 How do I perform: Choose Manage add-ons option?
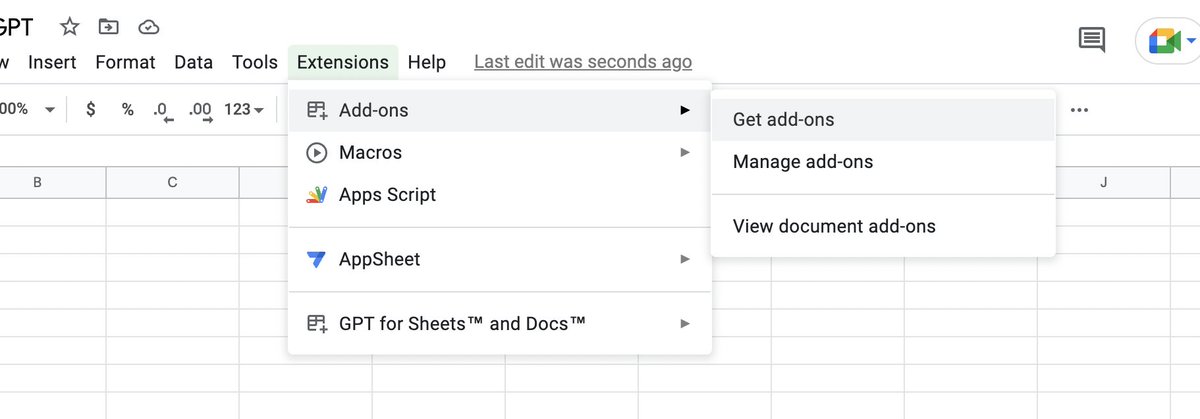click(803, 162)
